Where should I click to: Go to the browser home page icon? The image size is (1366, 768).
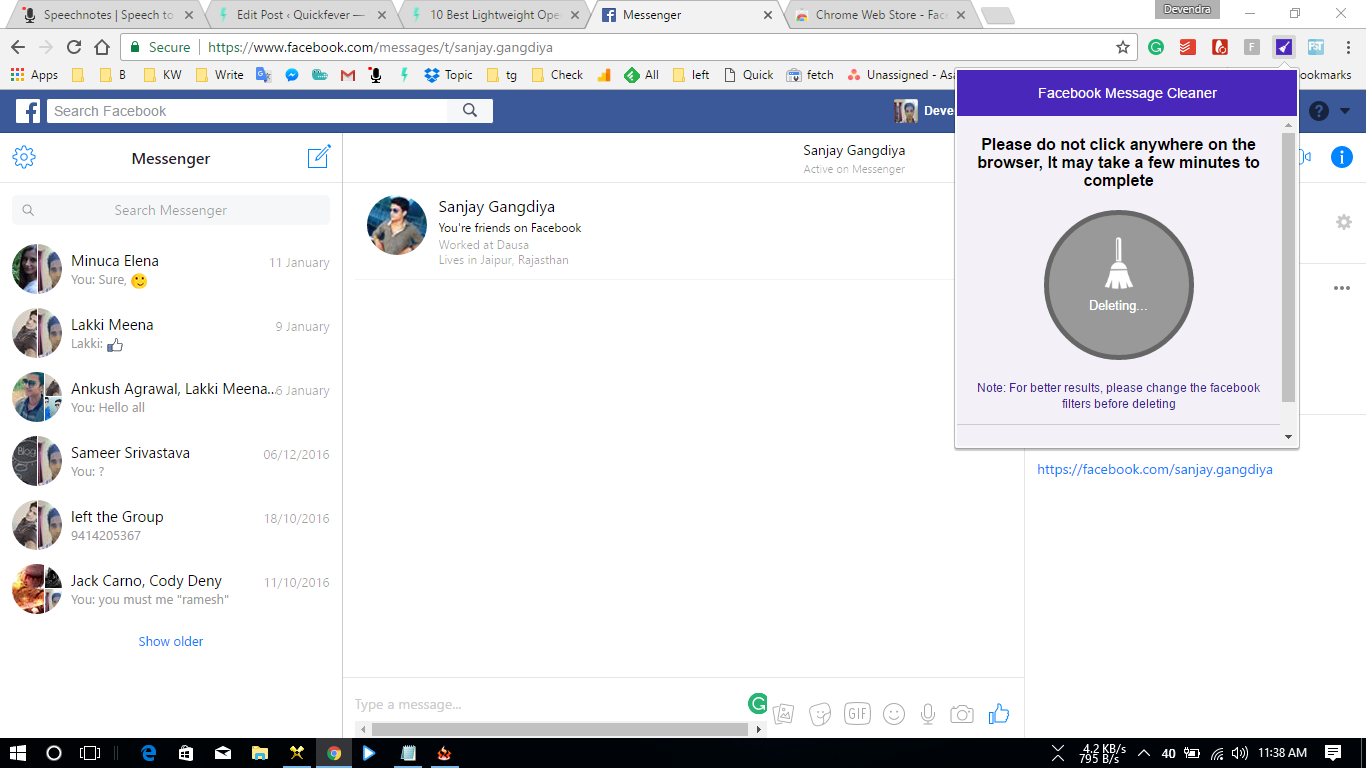[x=102, y=47]
